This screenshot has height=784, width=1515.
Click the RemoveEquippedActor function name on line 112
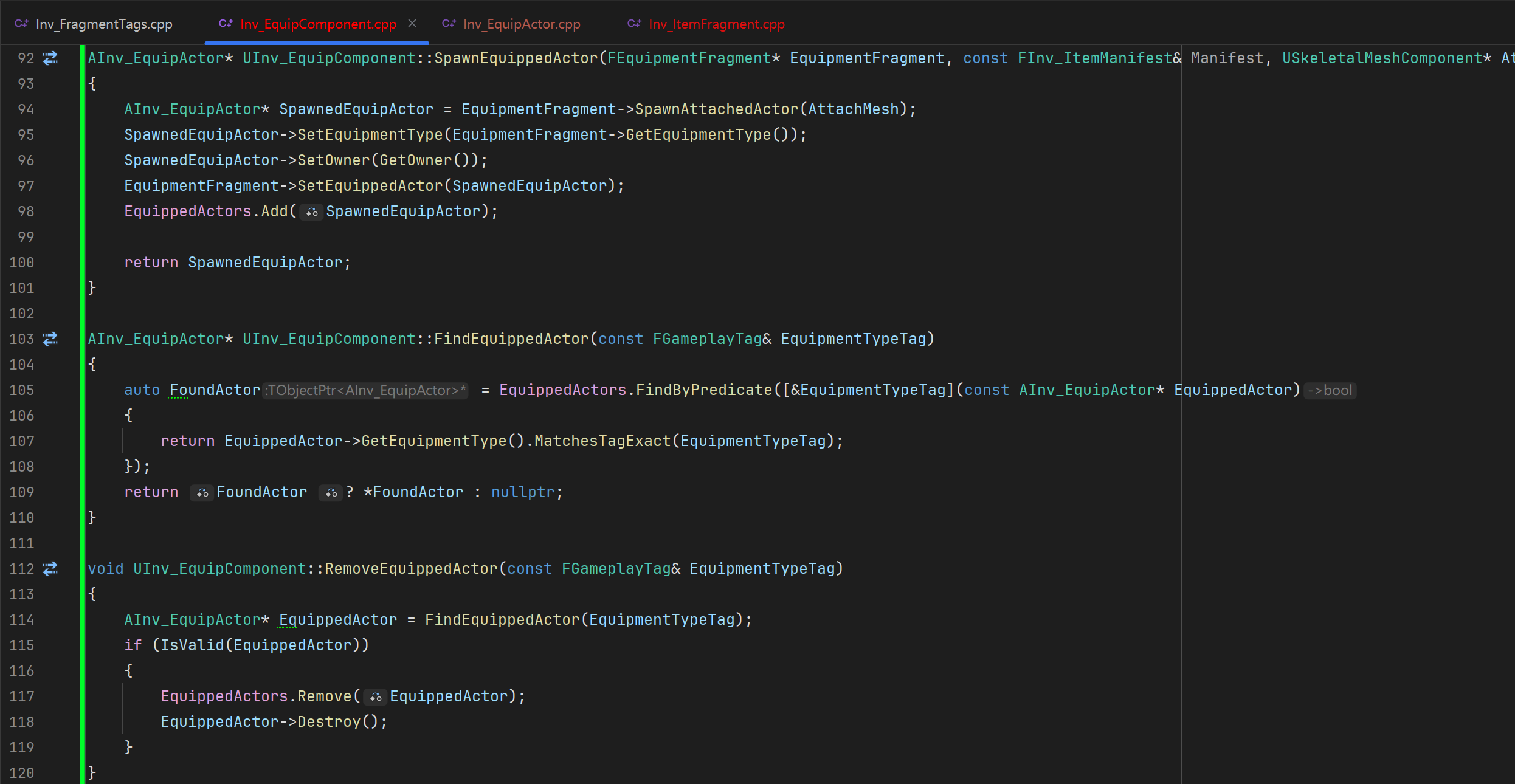(x=411, y=569)
